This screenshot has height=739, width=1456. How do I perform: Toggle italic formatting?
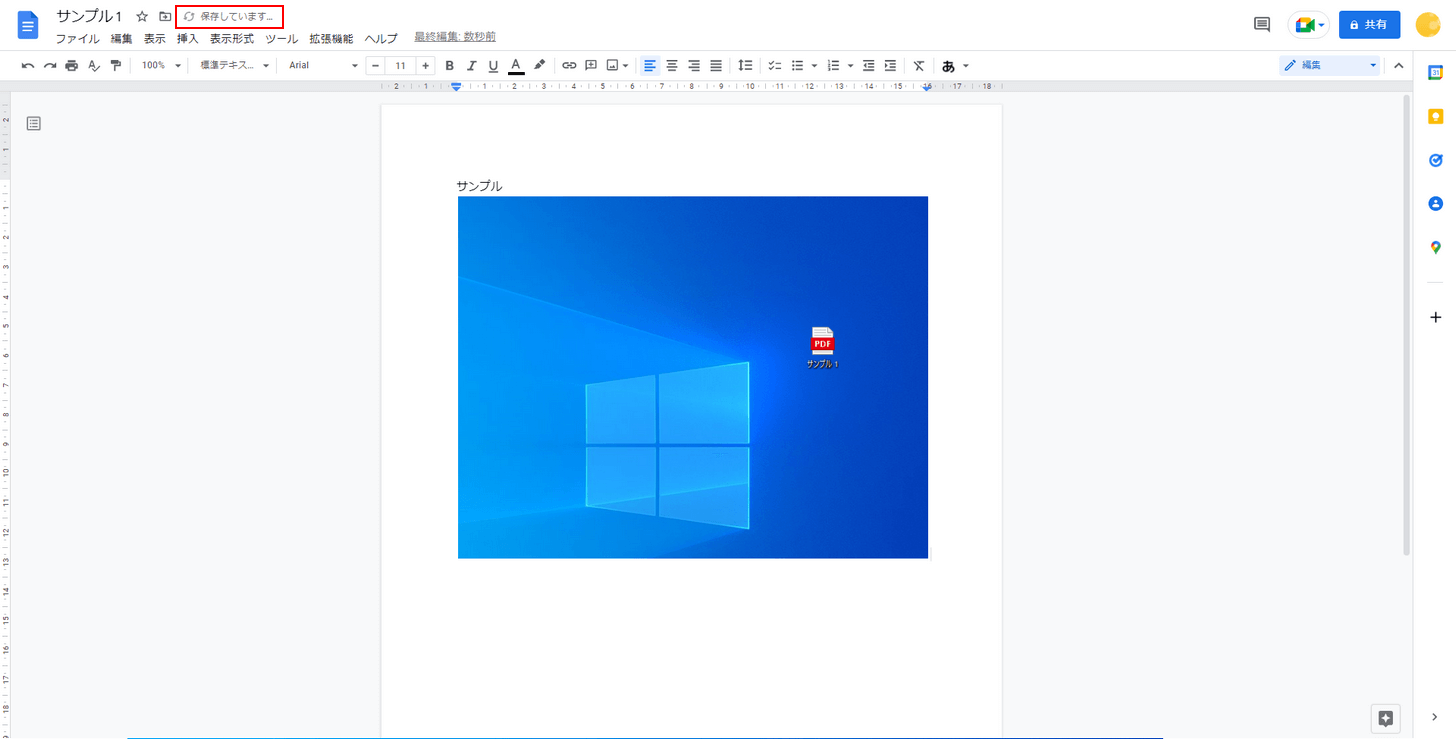point(471,66)
